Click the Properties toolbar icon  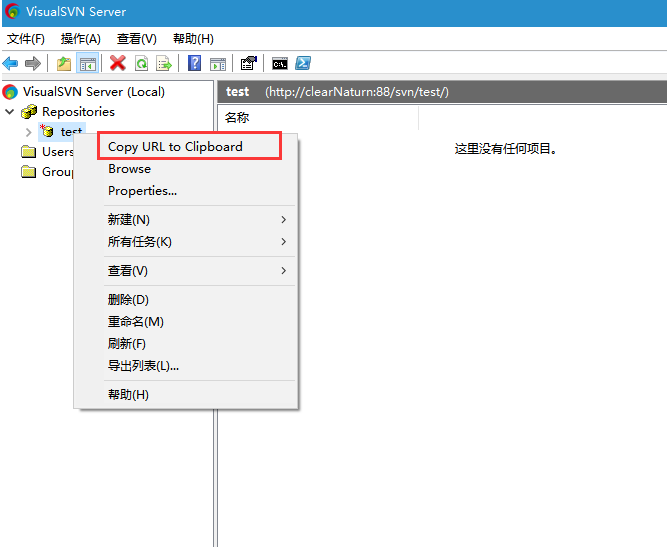click(x=248, y=63)
